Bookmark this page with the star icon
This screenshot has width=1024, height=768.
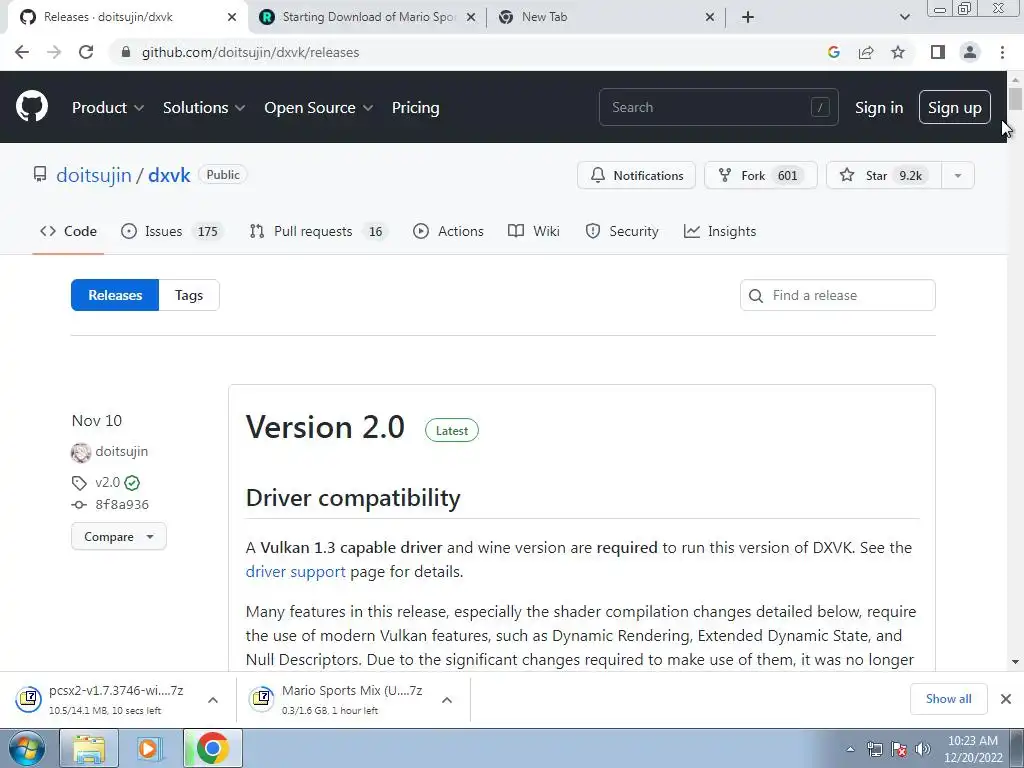point(898,52)
